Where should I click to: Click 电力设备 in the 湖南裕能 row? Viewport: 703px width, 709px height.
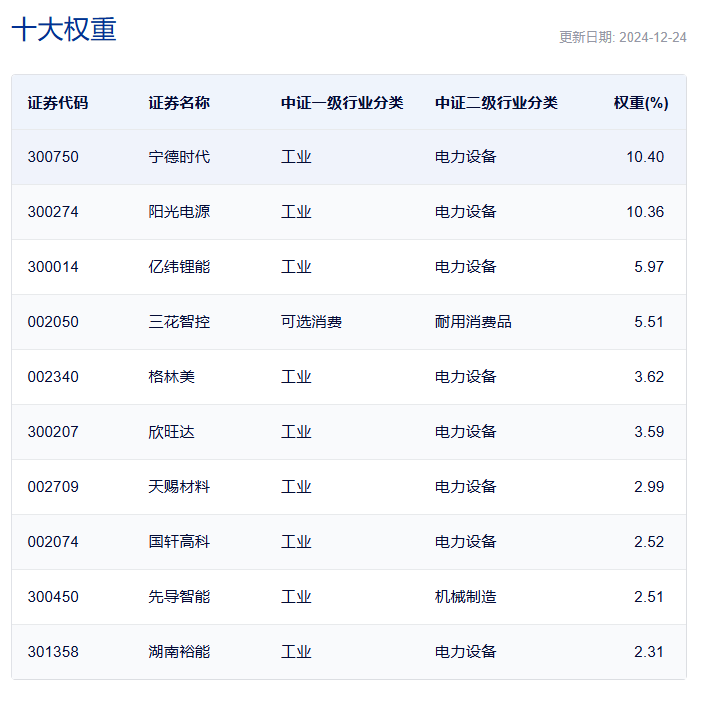click(465, 652)
